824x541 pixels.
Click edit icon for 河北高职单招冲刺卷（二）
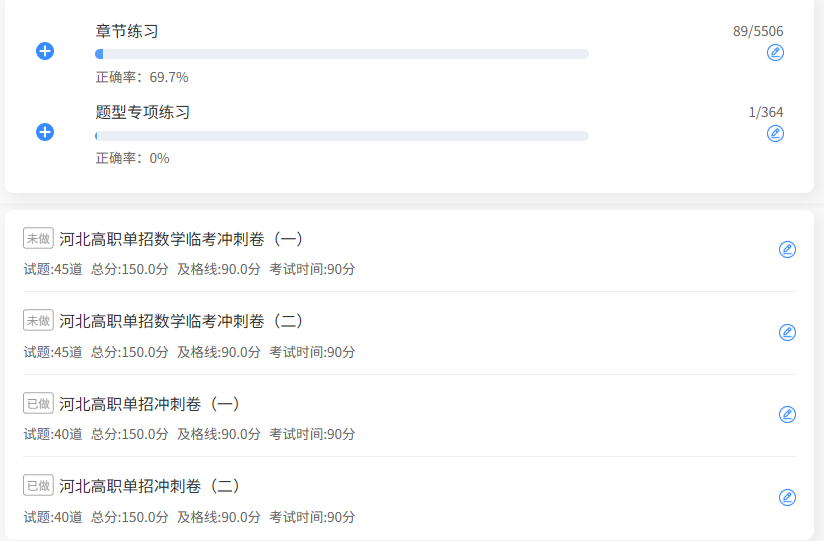click(x=787, y=497)
